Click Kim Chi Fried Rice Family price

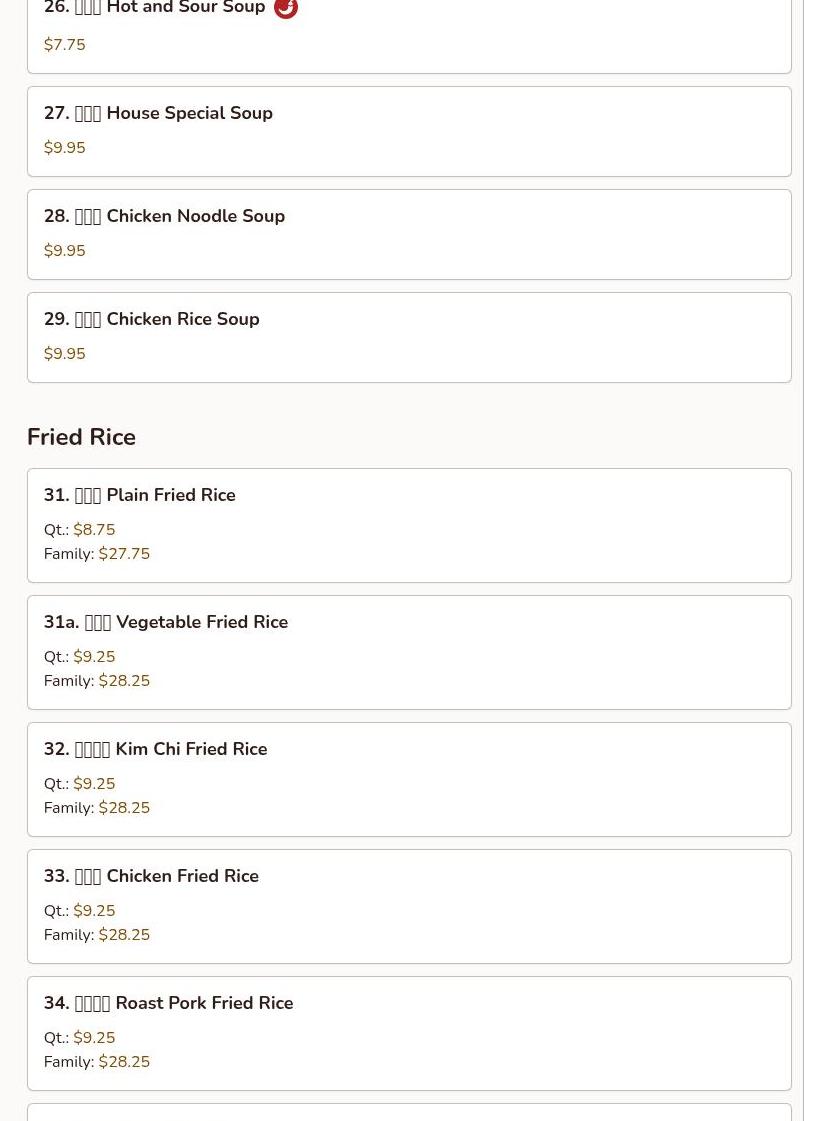click(124, 808)
